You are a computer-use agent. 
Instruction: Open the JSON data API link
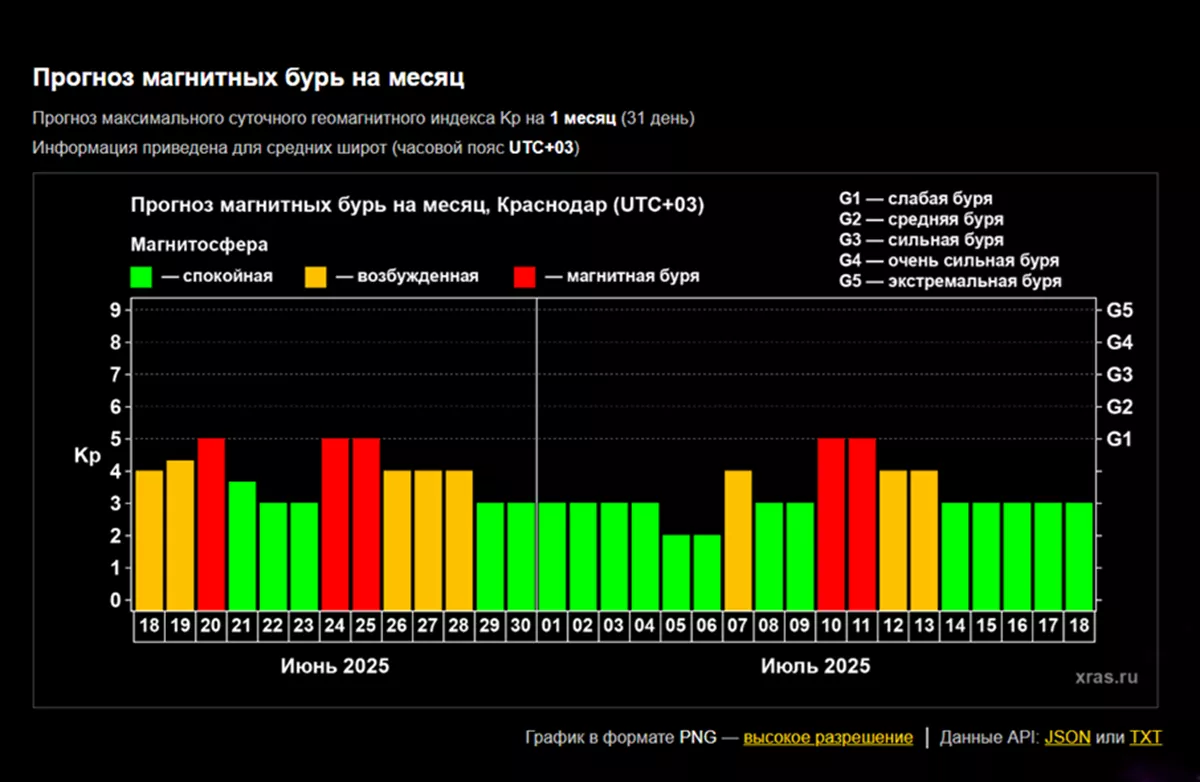(x=1067, y=738)
